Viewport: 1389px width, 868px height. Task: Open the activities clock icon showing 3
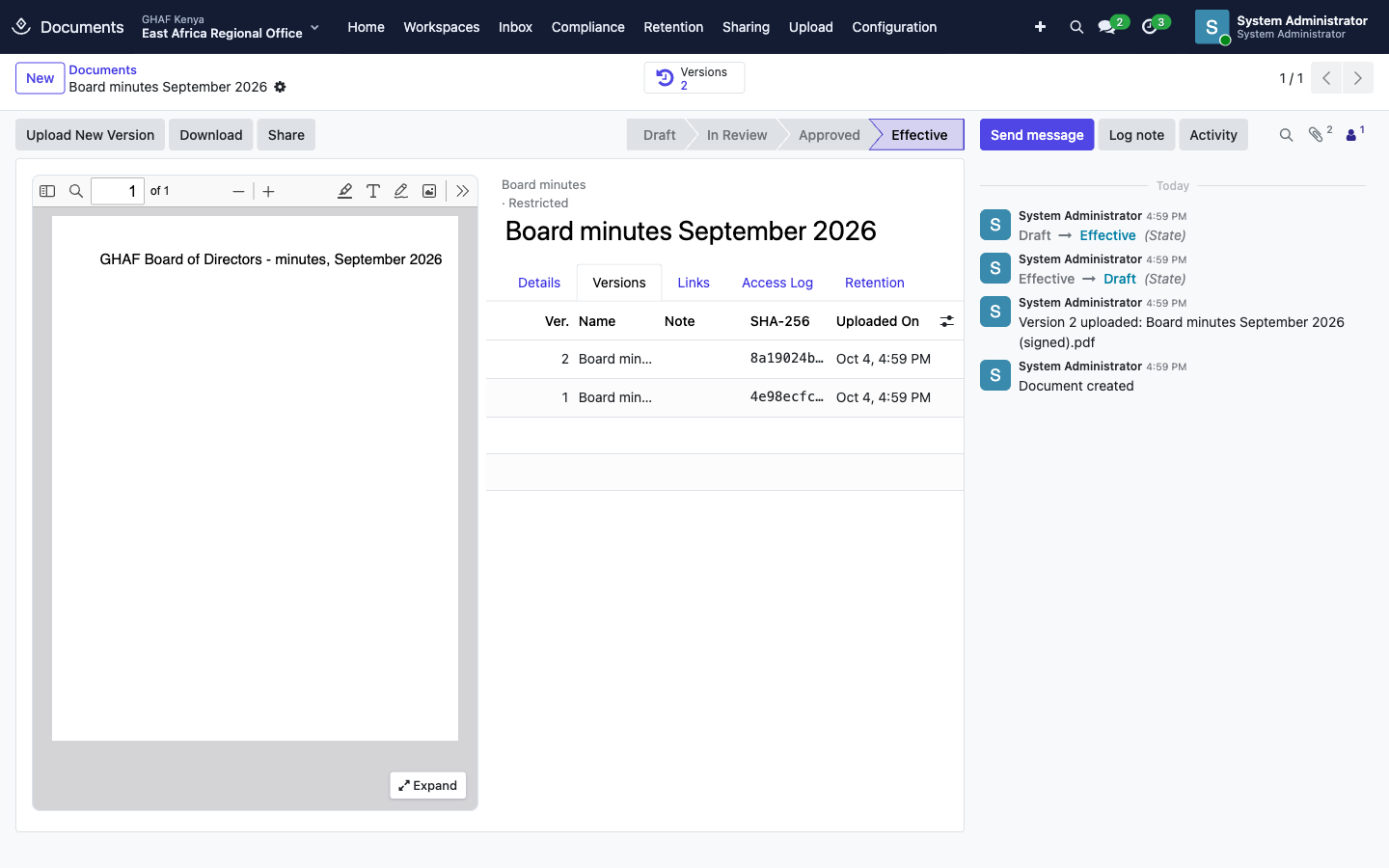click(x=1150, y=27)
